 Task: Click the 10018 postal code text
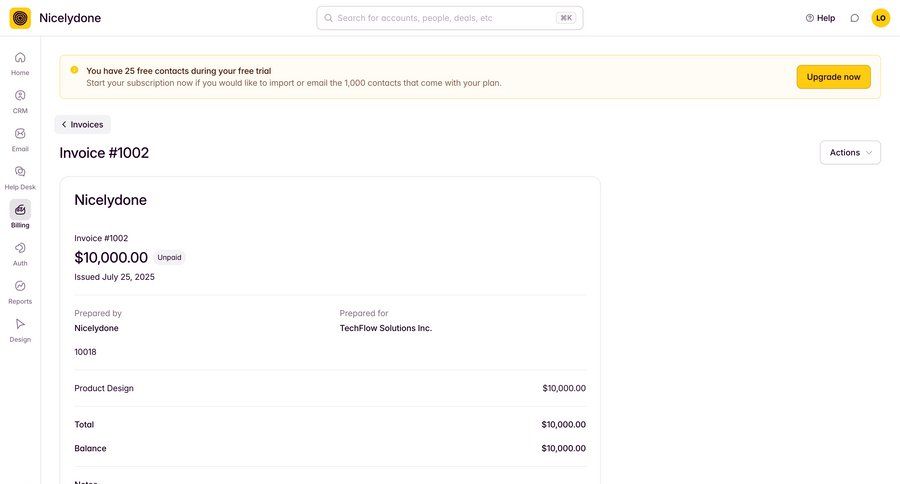(86, 352)
